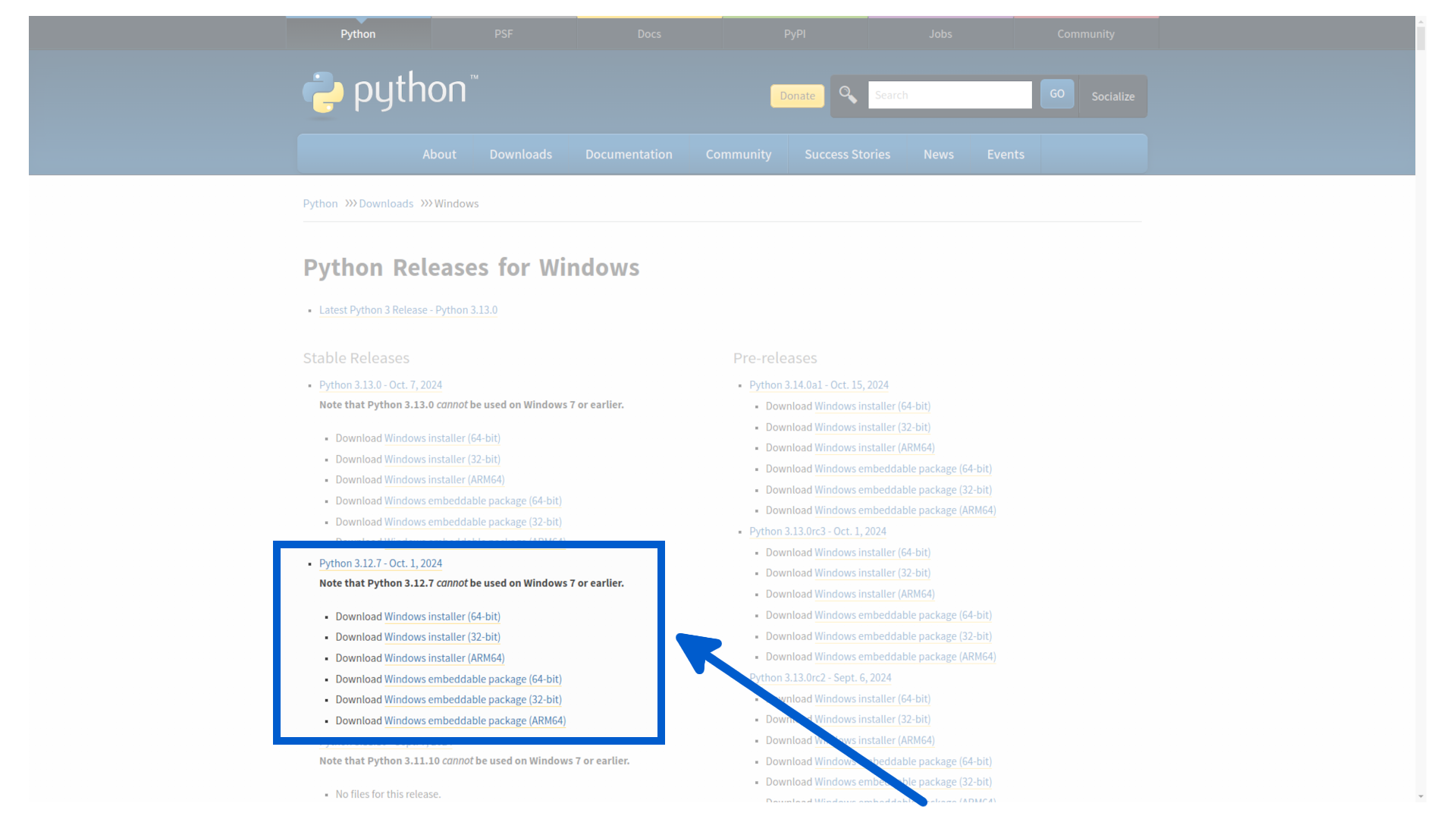Image resolution: width=1456 pixels, height=819 pixels.
Task: Open the Downloads menu
Action: [520, 154]
